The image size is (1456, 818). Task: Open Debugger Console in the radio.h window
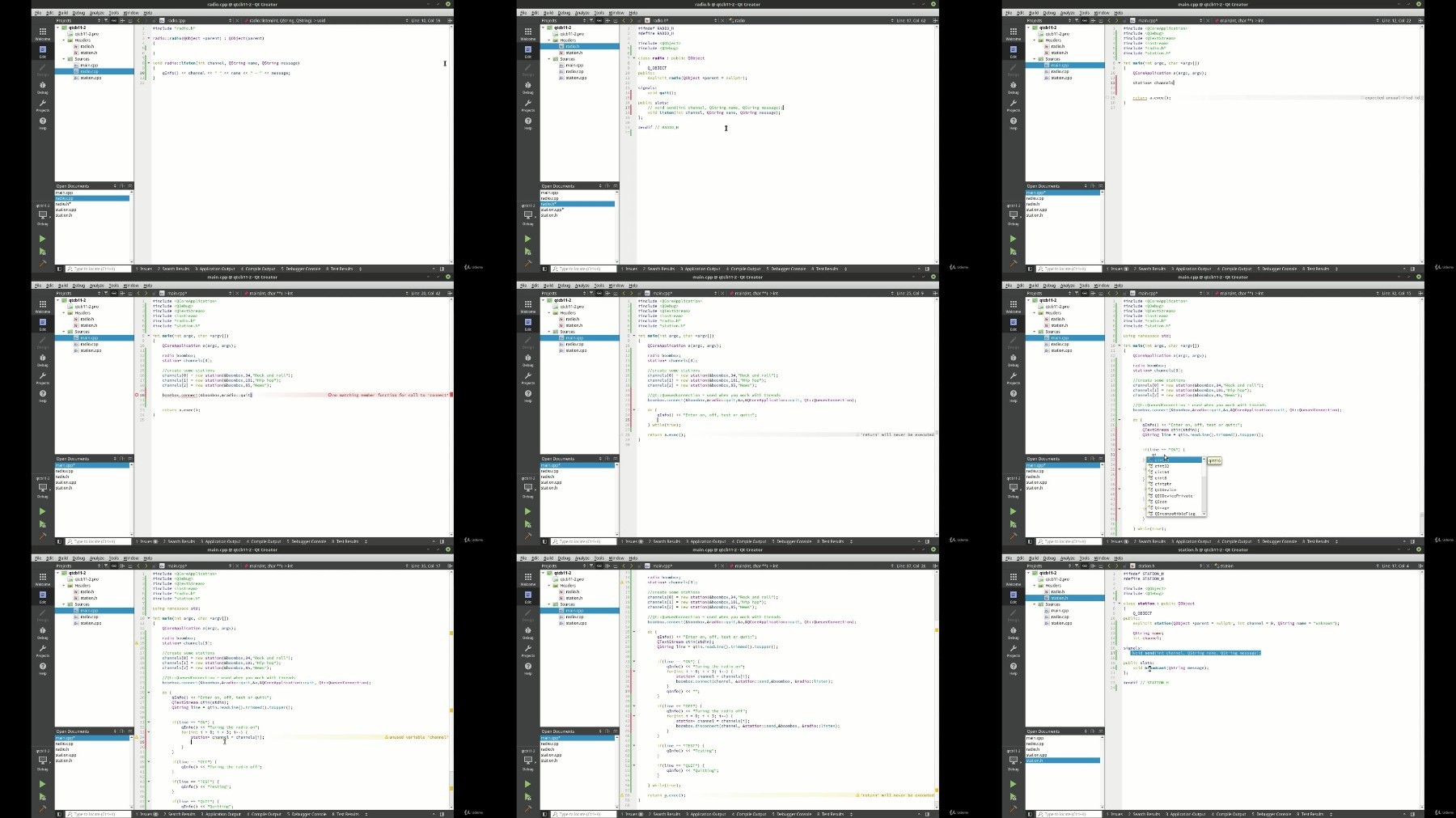pyautogui.click(x=785, y=269)
